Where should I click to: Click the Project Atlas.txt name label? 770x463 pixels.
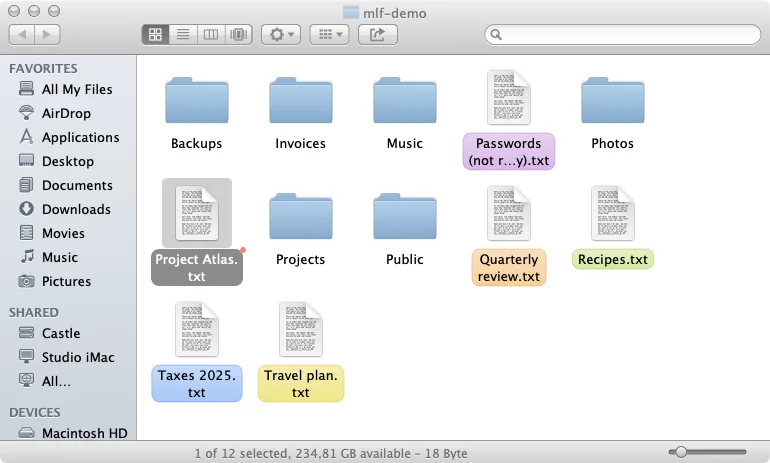196,268
